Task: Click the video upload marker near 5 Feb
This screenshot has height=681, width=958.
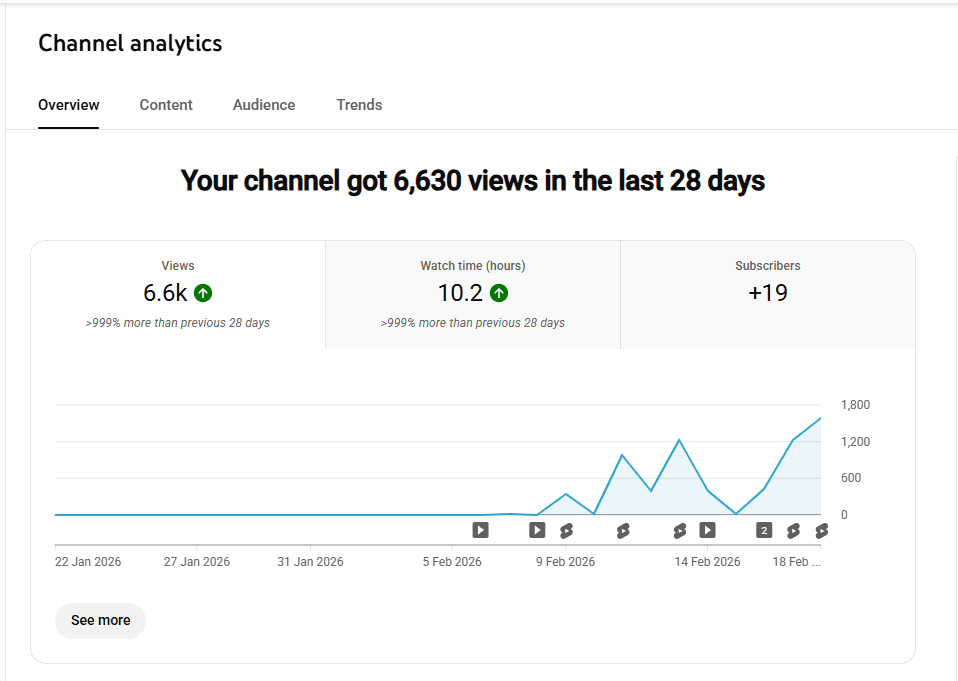Action: point(480,530)
